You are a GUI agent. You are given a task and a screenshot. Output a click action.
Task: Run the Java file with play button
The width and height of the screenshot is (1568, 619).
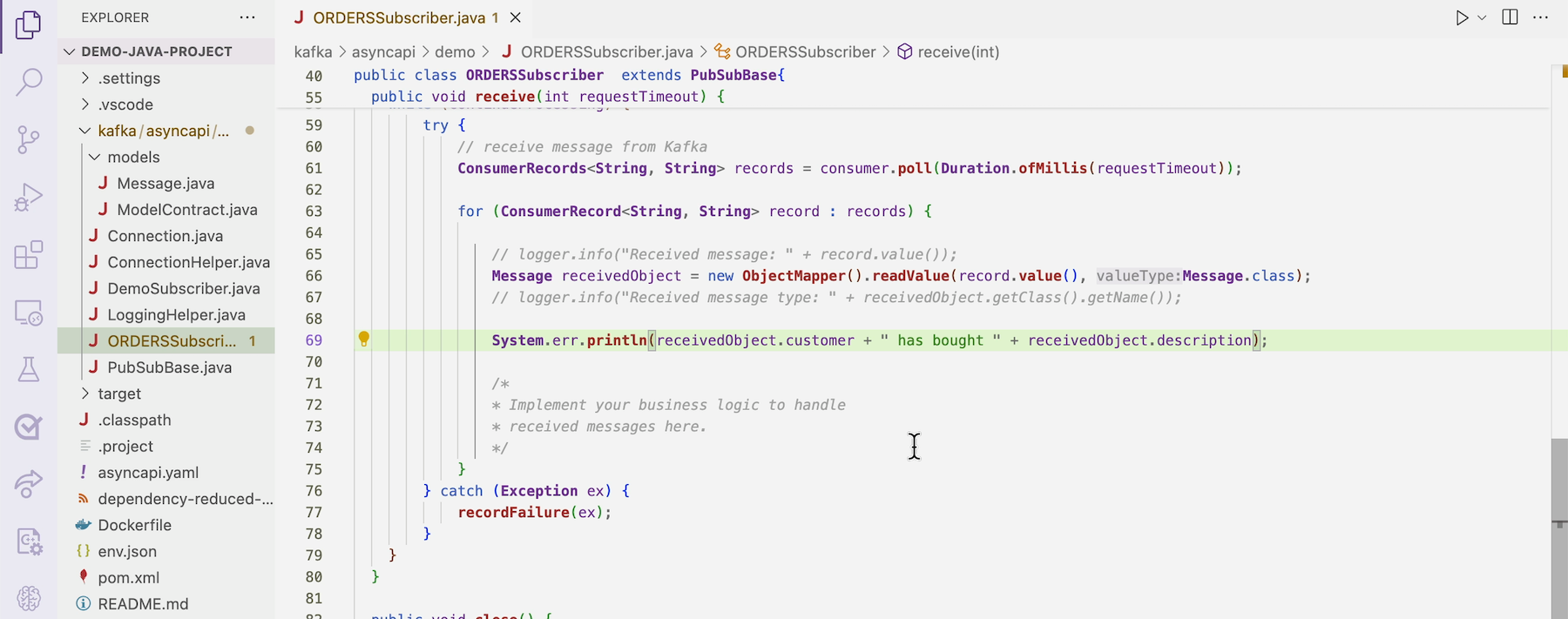point(1462,17)
